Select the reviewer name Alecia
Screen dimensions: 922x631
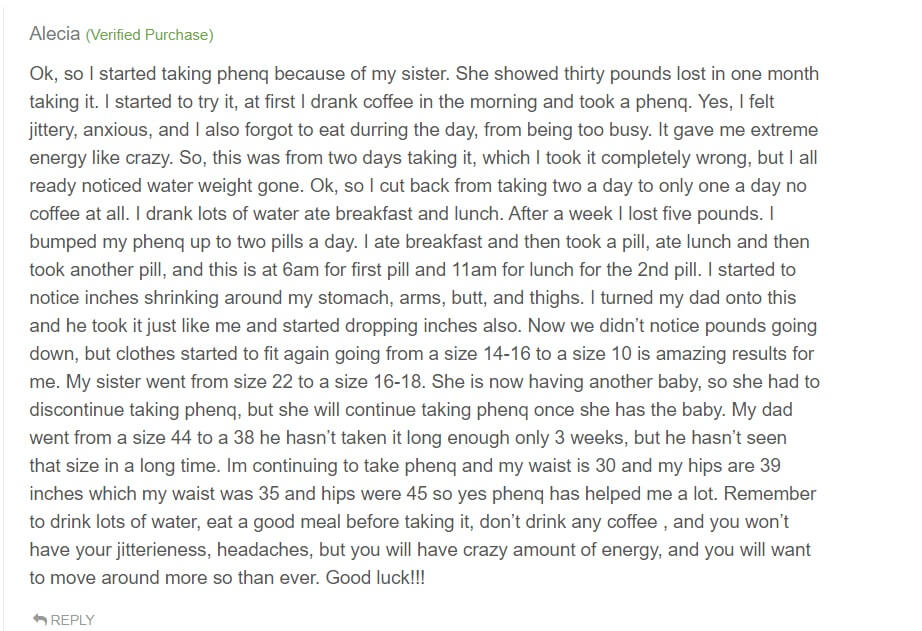pyautogui.click(x=55, y=34)
